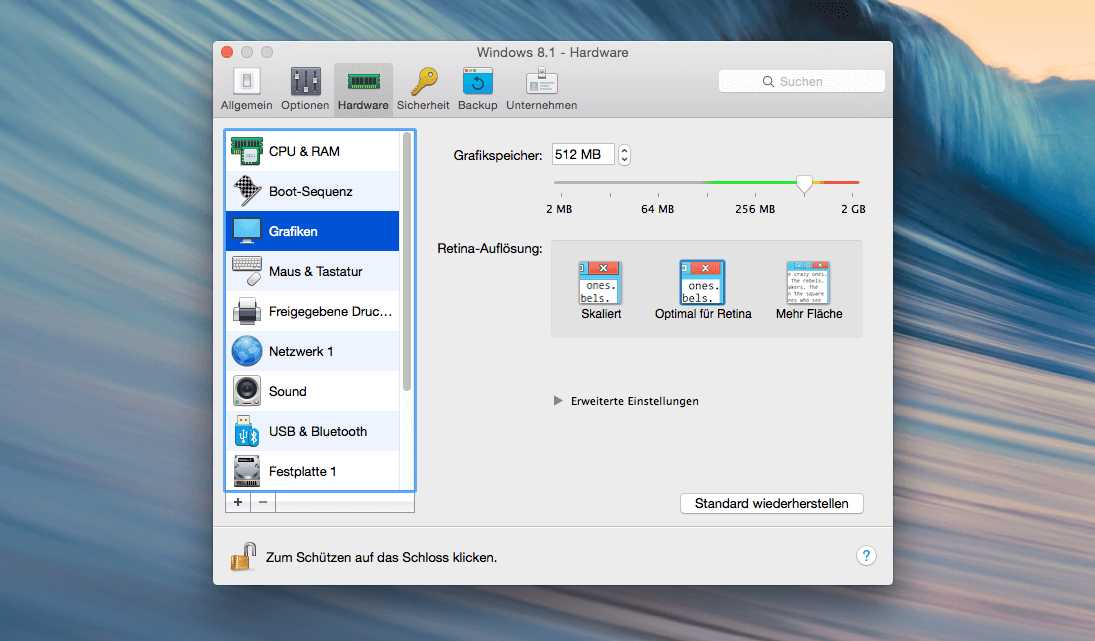
Task: Click the USB & Bluetooth icon
Action: (247, 432)
